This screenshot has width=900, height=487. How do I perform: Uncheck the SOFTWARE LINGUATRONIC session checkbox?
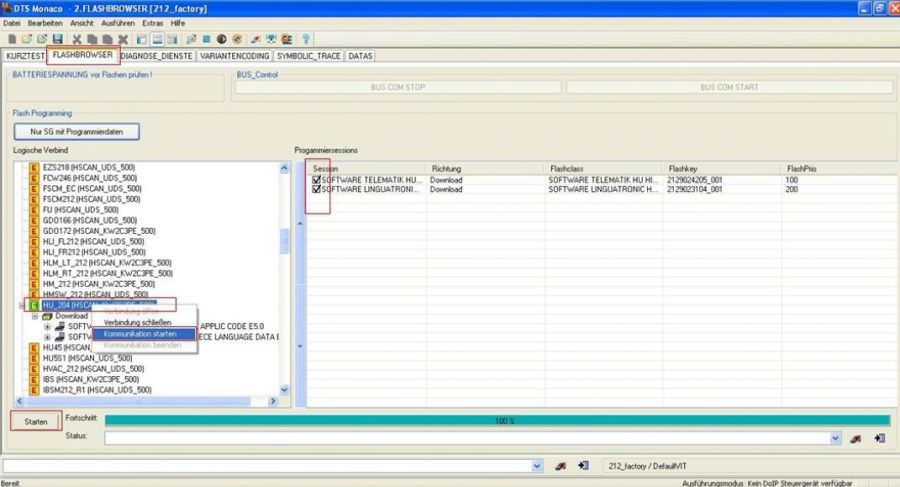(317, 189)
